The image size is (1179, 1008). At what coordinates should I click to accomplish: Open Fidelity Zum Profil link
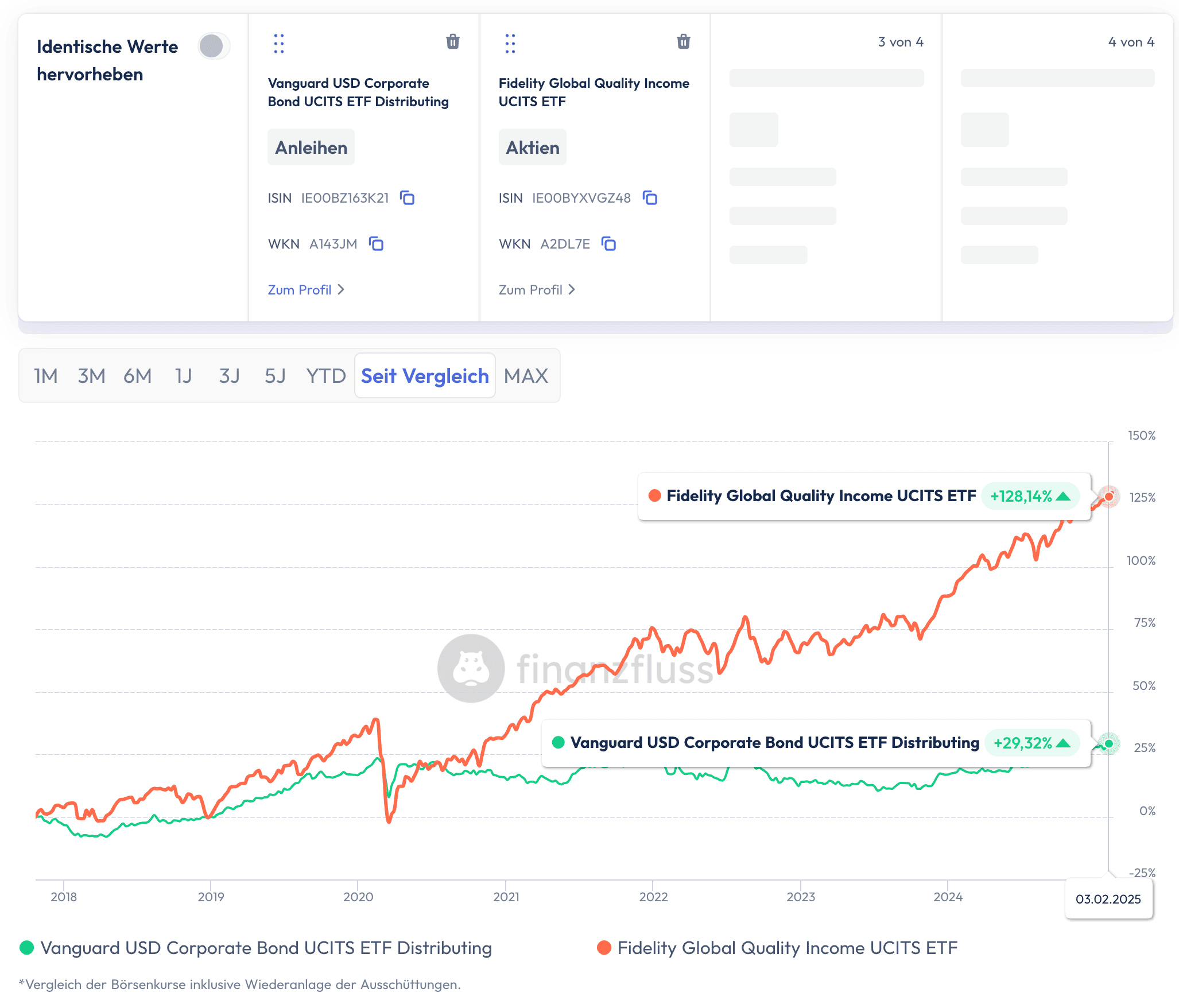coord(537,290)
